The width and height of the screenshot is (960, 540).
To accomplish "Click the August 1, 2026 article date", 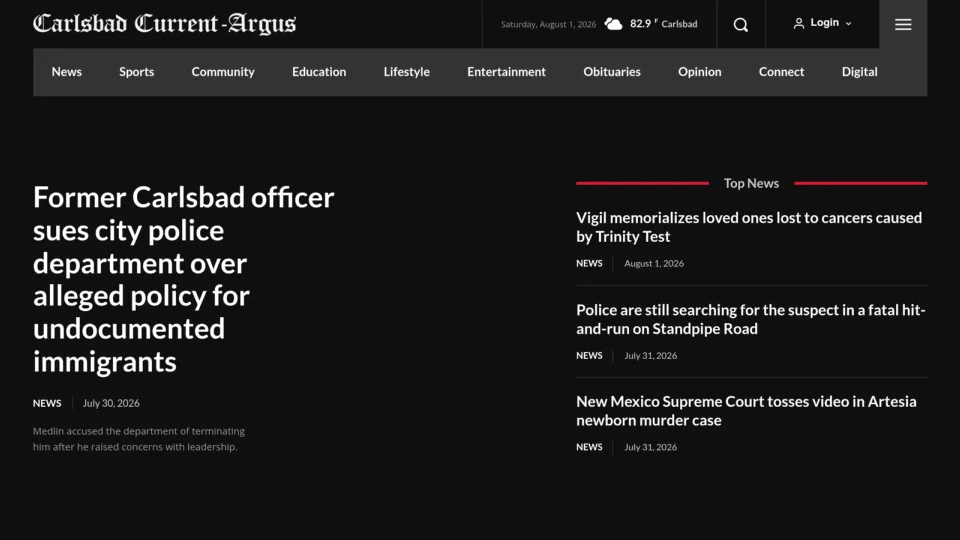I will pyautogui.click(x=654, y=263).
